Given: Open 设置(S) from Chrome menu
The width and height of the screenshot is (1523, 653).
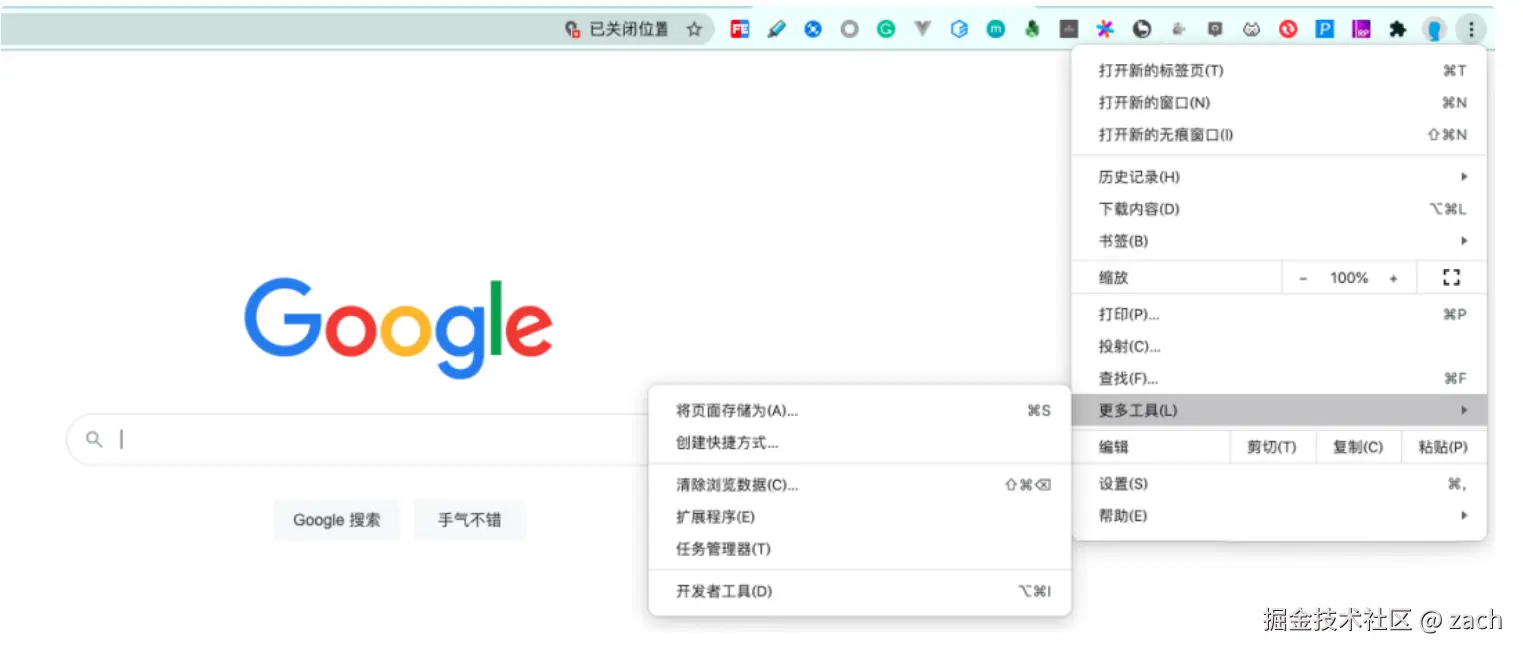Looking at the screenshot, I should (x=1279, y=484).
